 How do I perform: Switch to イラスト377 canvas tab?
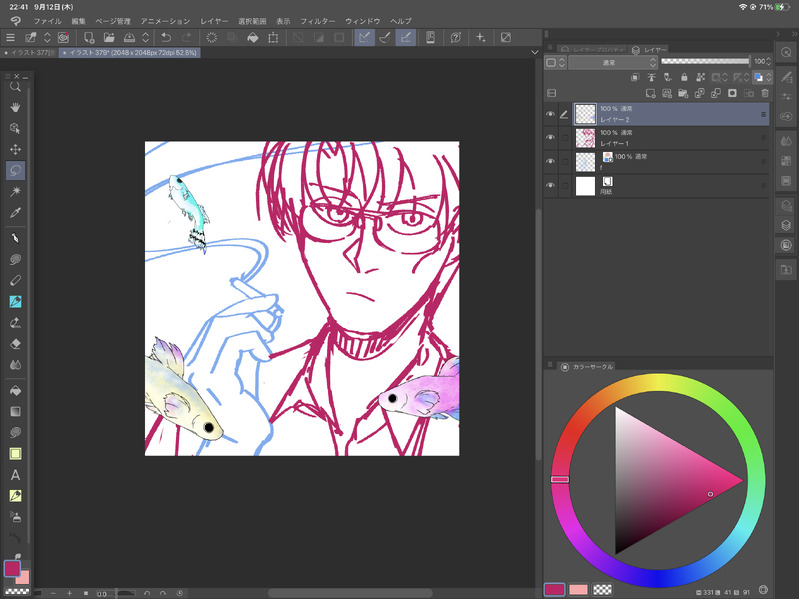click(30, 52)
